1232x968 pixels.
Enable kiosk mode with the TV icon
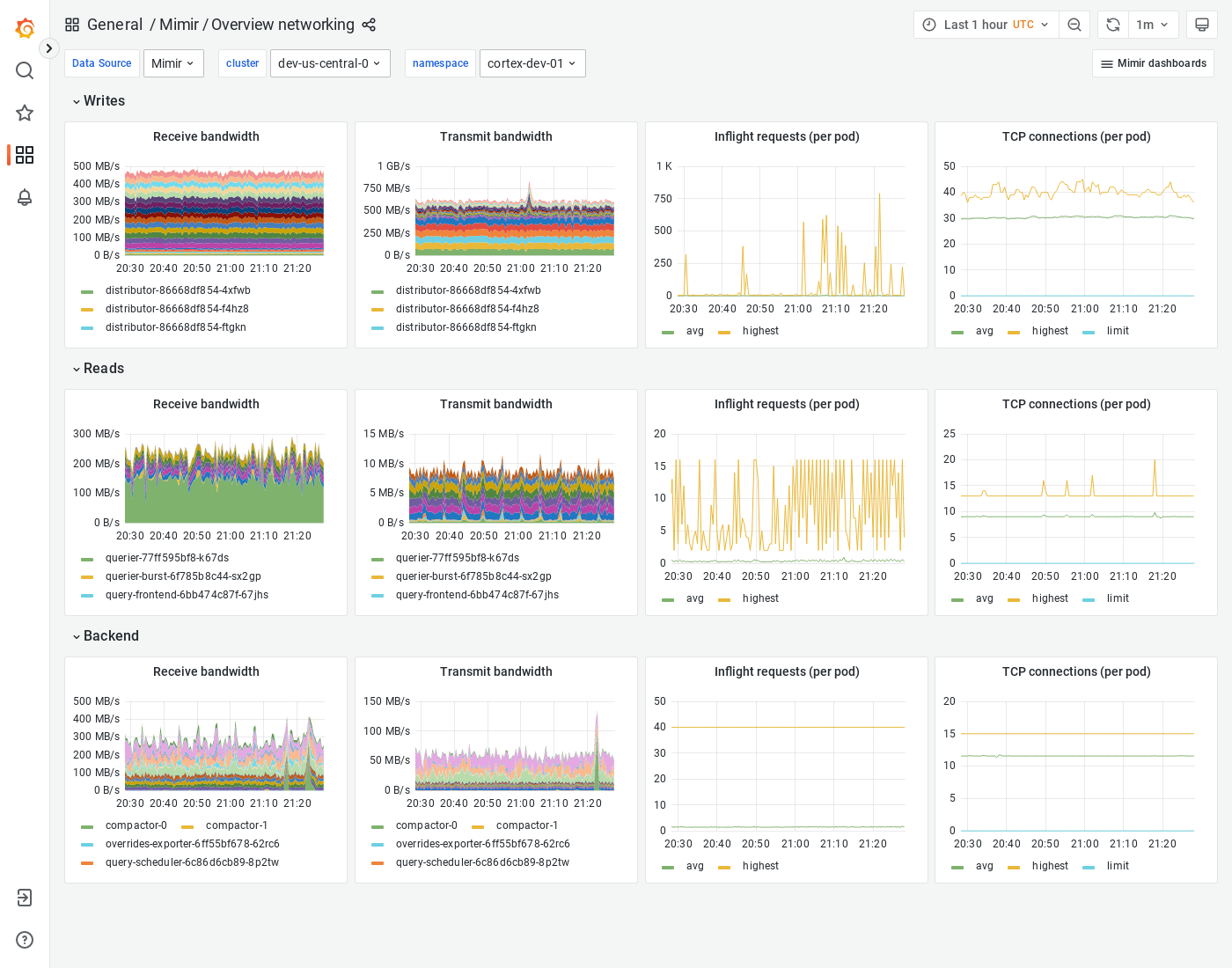tap(1202, 25)
